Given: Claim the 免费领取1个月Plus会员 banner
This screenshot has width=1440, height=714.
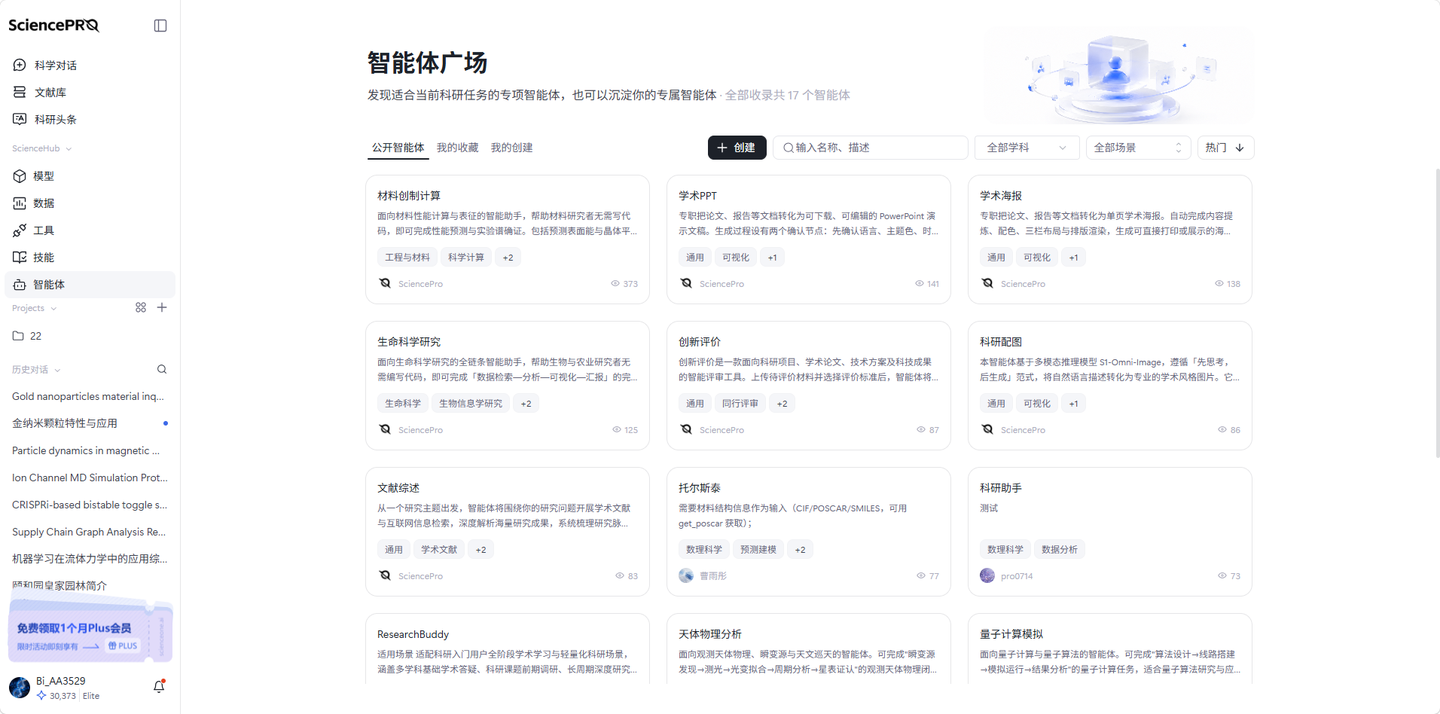Looking at the screenshot, I should pos(90,631).
